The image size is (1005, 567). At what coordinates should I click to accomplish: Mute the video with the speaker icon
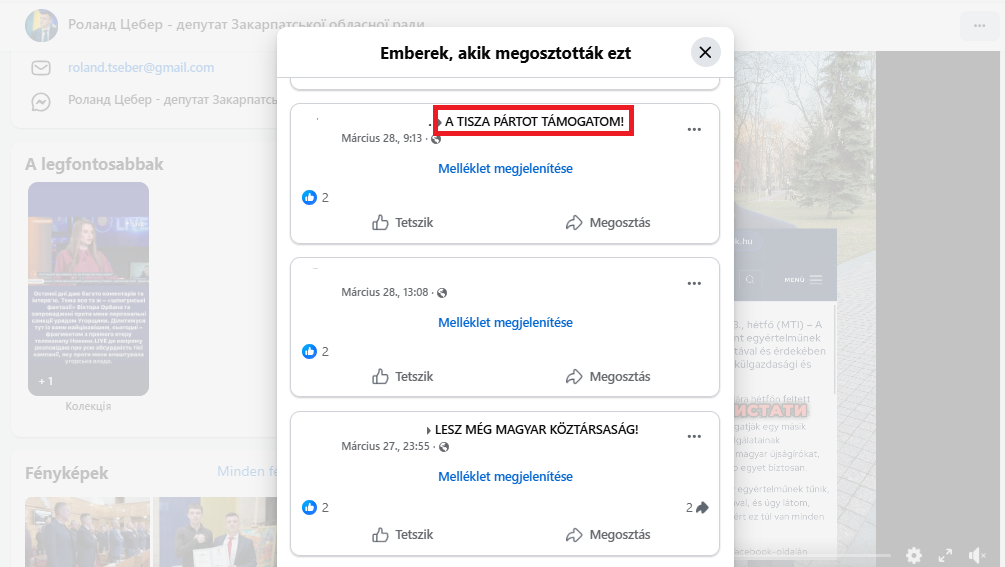tap(977, 555)
